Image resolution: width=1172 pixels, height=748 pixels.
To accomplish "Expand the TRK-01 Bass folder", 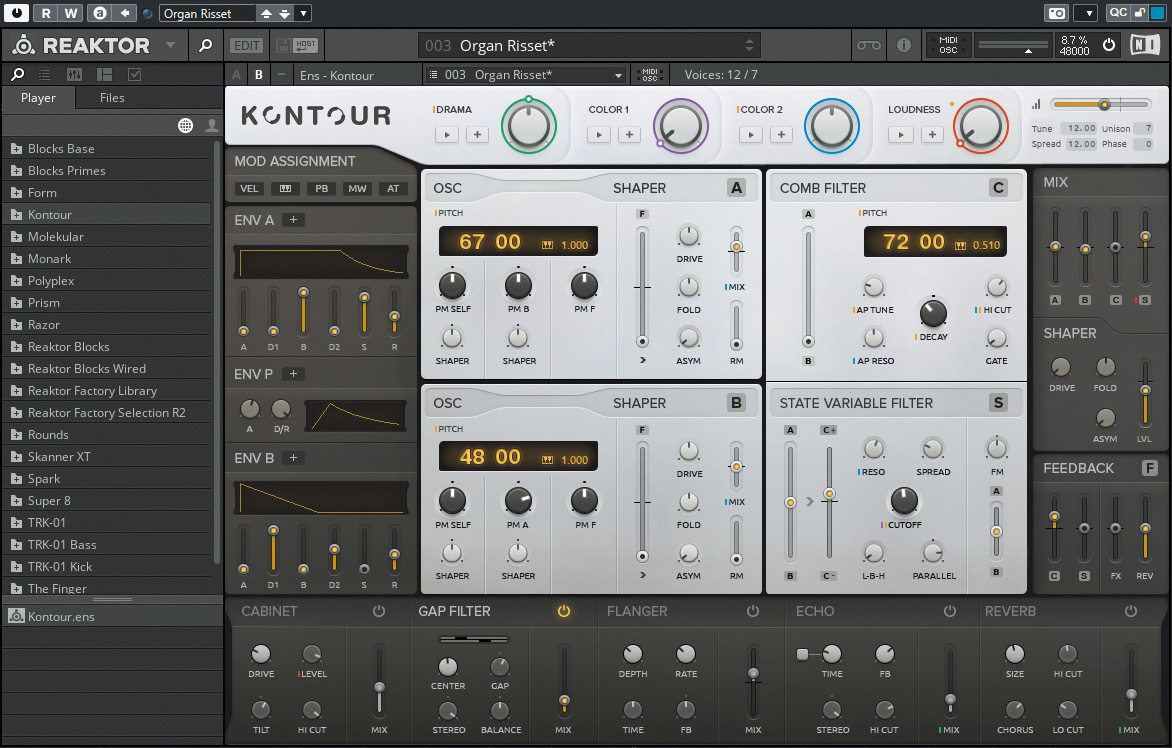I will 16,545.
